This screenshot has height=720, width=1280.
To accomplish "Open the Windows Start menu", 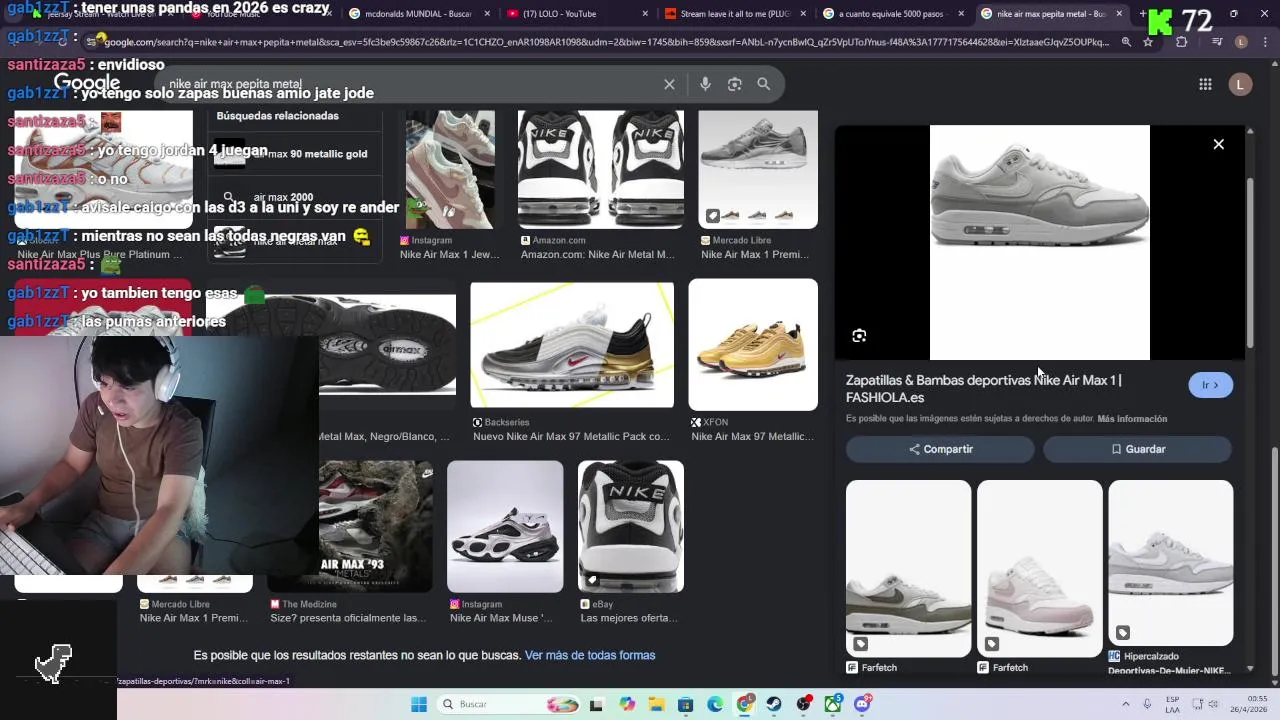I will pyautogui.click(x=419, y=704).
